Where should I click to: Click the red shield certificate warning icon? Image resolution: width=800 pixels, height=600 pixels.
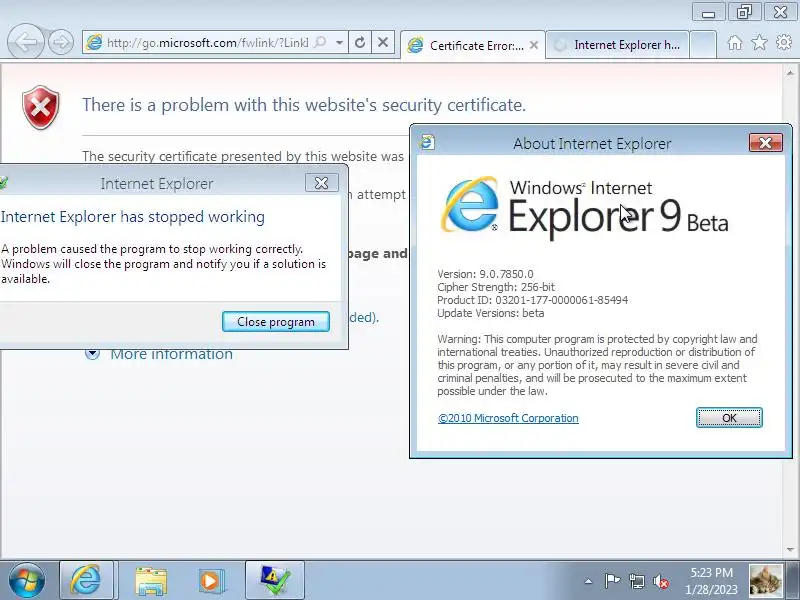pos(41,107)
